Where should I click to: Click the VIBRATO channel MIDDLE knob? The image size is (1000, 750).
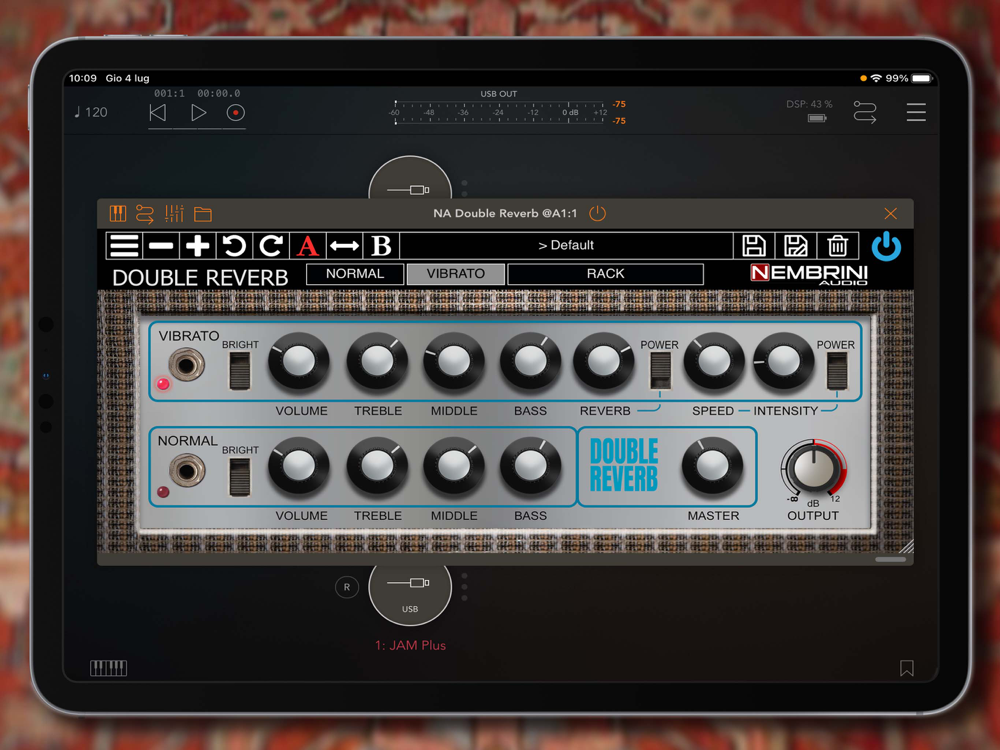[453, 362]
